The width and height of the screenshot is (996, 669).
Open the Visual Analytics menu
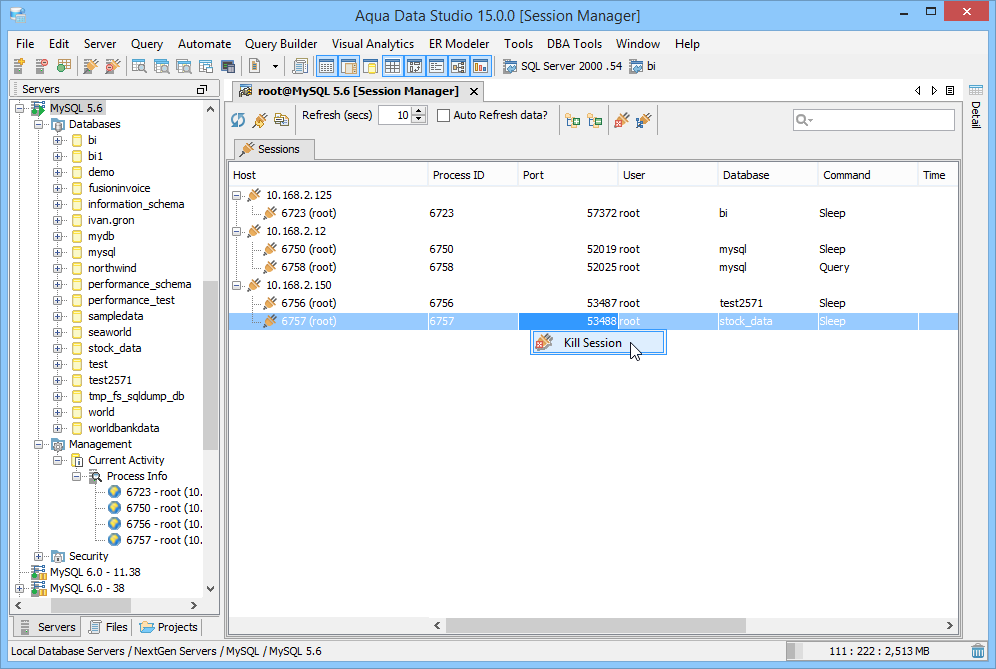[x=373, y=44]
